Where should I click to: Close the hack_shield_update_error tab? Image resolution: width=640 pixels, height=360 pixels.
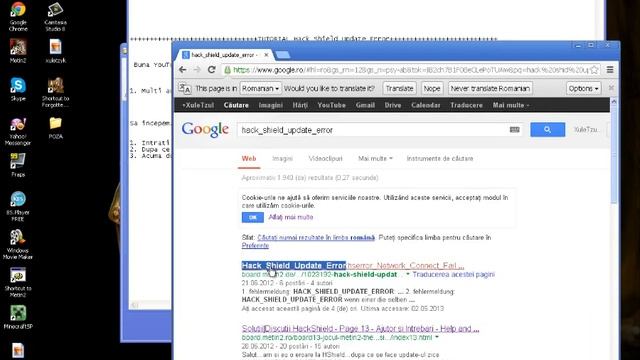[x=267, y=55]
